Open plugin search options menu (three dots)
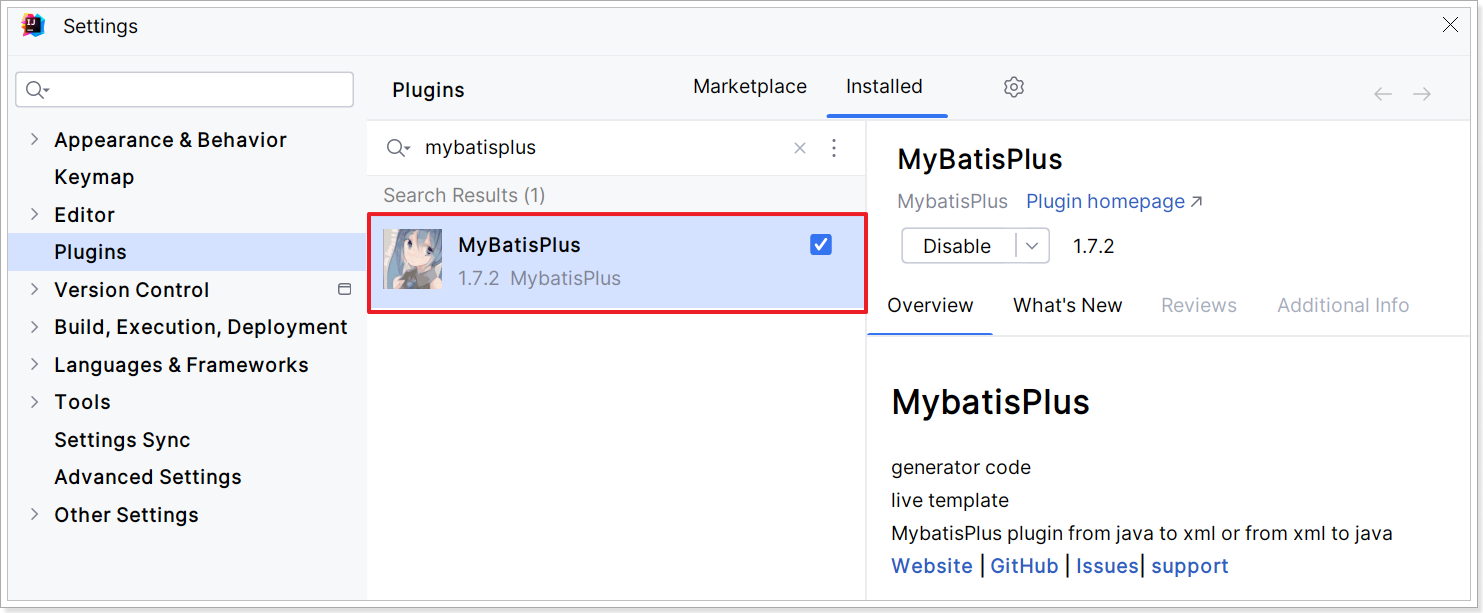The width and height of the screenshot is (1483, 613). click(x=834, y=148)
